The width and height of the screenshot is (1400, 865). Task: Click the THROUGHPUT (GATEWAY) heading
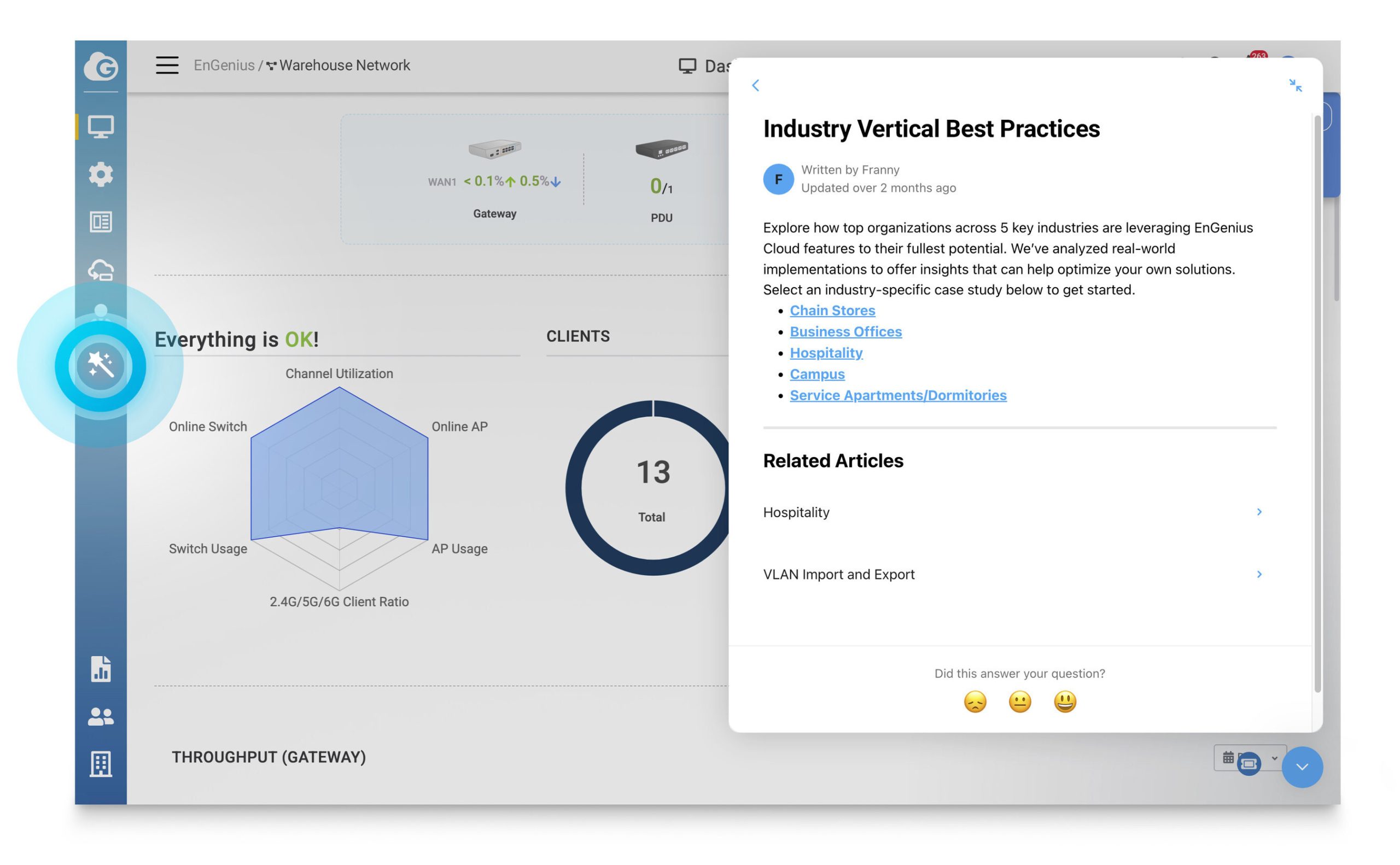[x=269, y=757]
